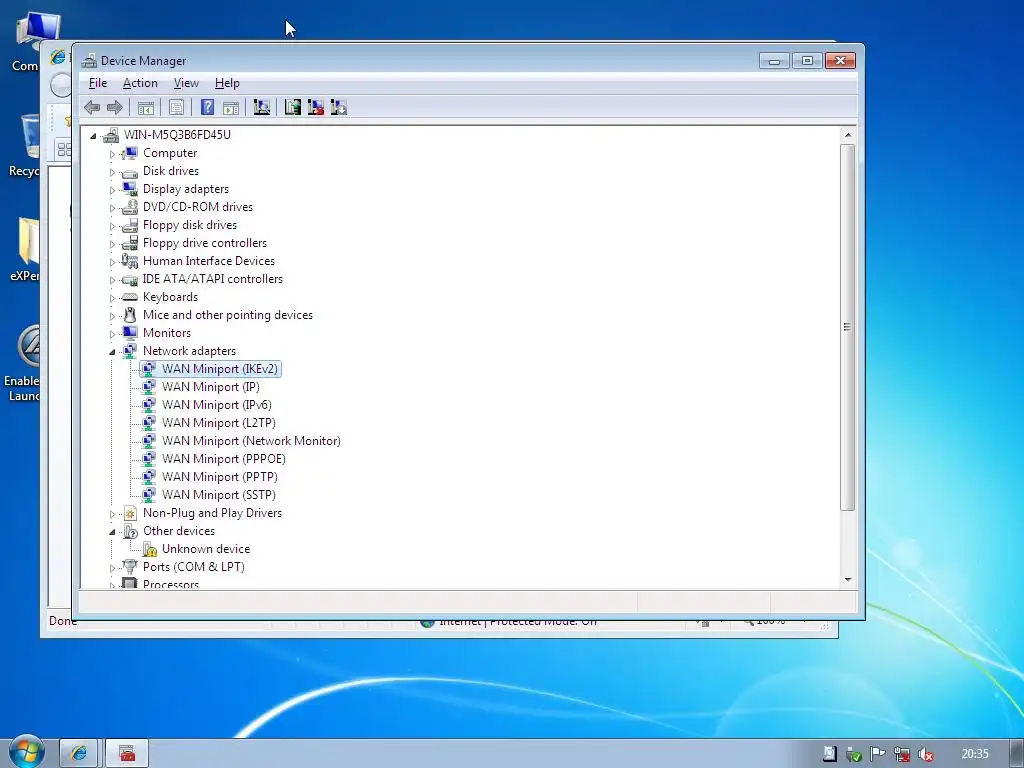The width and height of the screenshot is (1024, 768).
Task: Select Floppy drive controllers label
Action: pyautogui.click(x=205, y=243)
